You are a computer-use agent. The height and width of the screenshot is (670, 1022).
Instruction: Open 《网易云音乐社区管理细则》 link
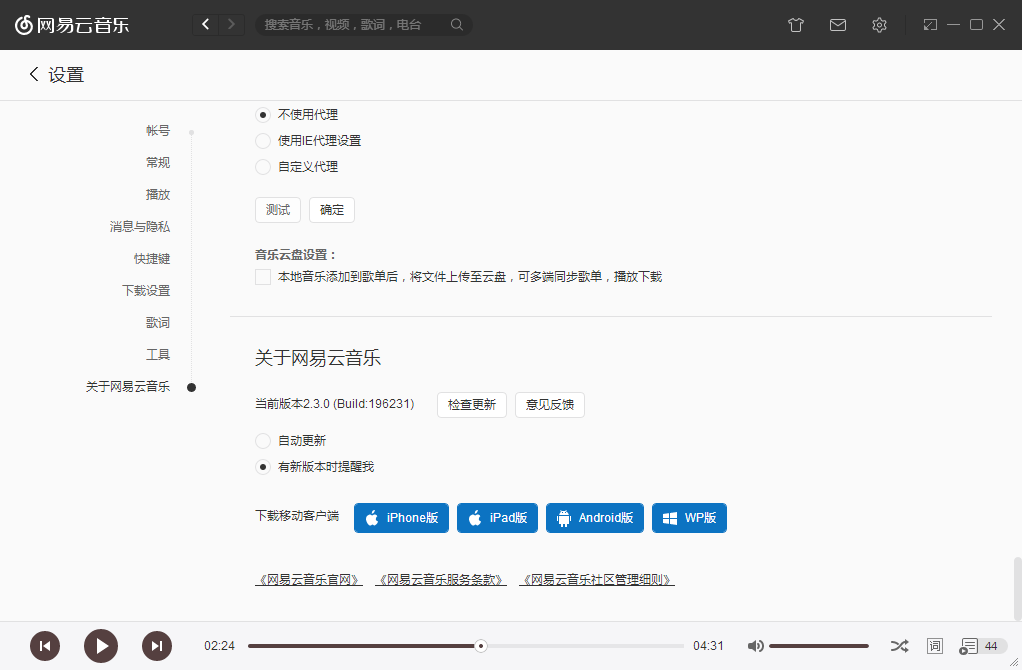click(x=596, y=579)
